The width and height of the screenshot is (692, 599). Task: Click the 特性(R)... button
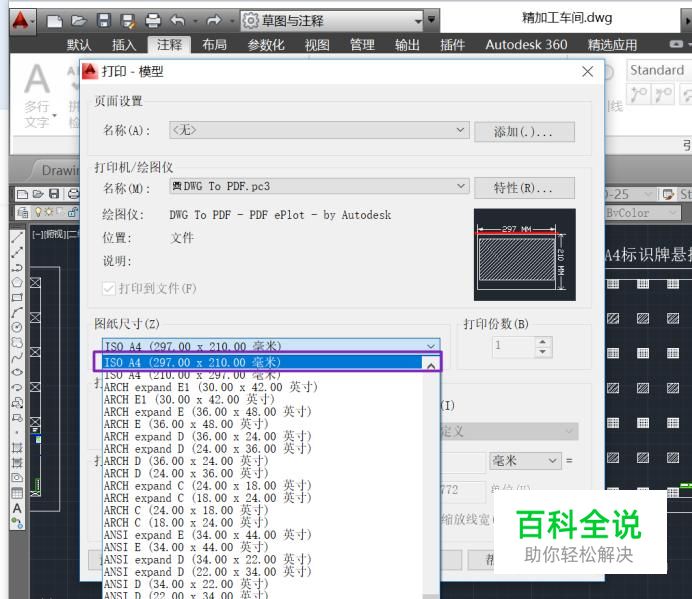(x=524, y=188)
